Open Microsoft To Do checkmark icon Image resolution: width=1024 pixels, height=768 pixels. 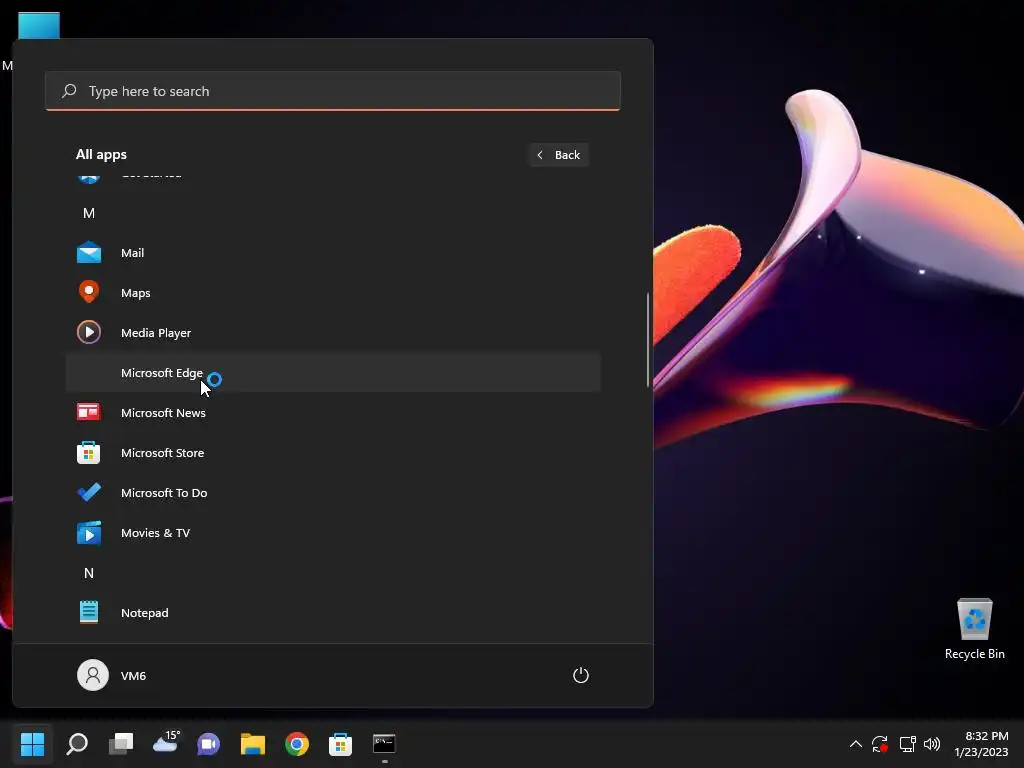(x=89, y=492)
